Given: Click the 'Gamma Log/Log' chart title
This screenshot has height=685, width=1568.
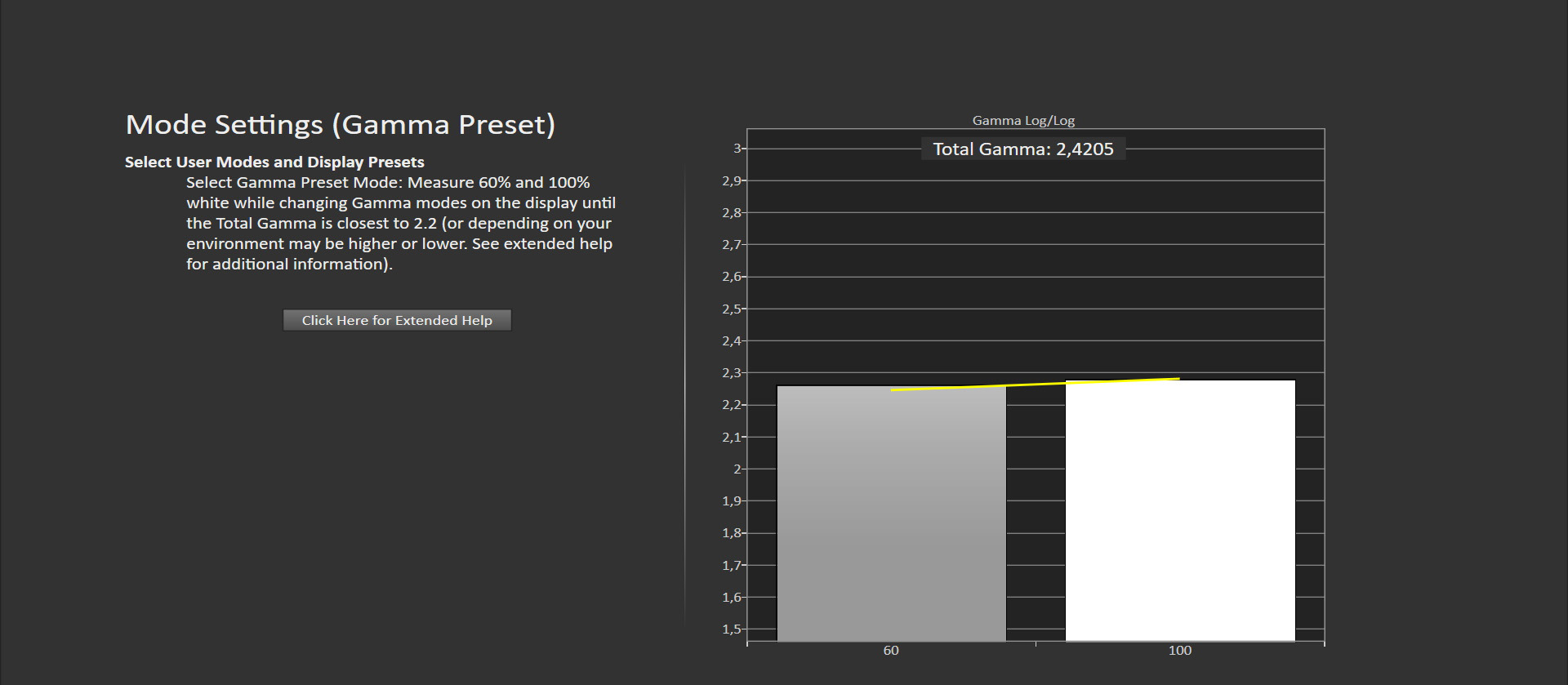Looking at the screenshot, I should (1022, 121).
